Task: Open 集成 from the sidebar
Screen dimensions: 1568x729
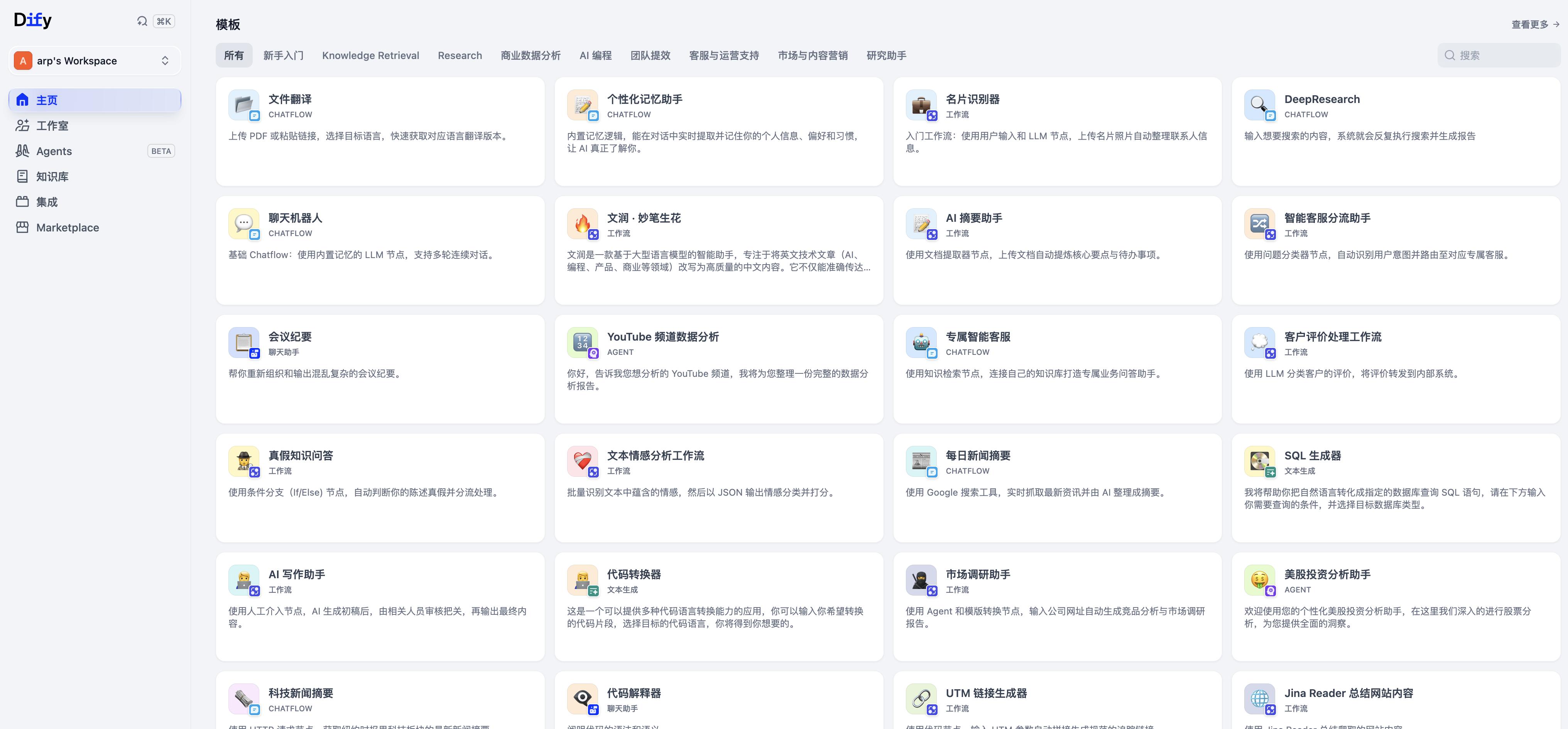Action: tap(95, 201)
